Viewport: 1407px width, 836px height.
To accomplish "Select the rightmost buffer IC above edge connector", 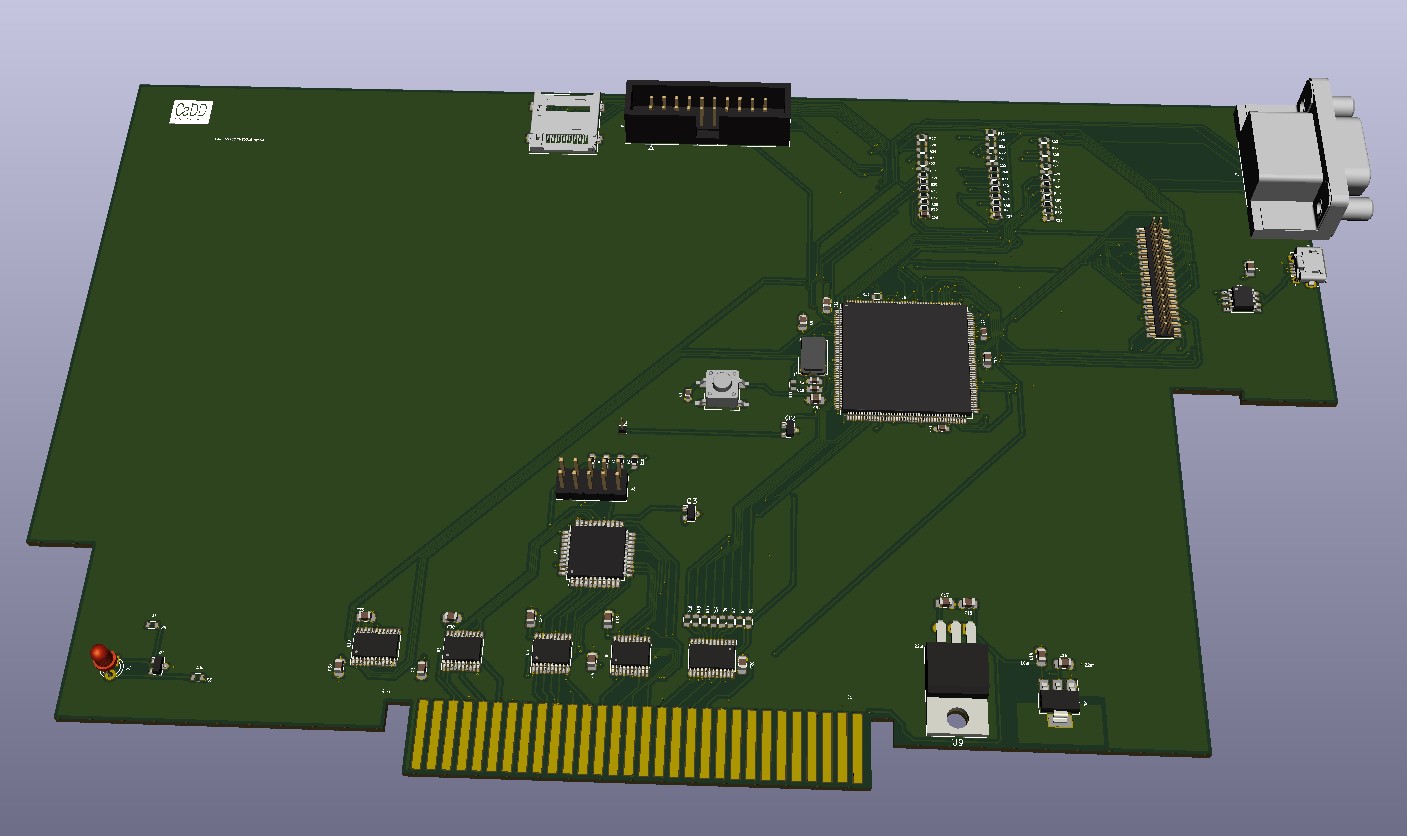I will 712,656.
